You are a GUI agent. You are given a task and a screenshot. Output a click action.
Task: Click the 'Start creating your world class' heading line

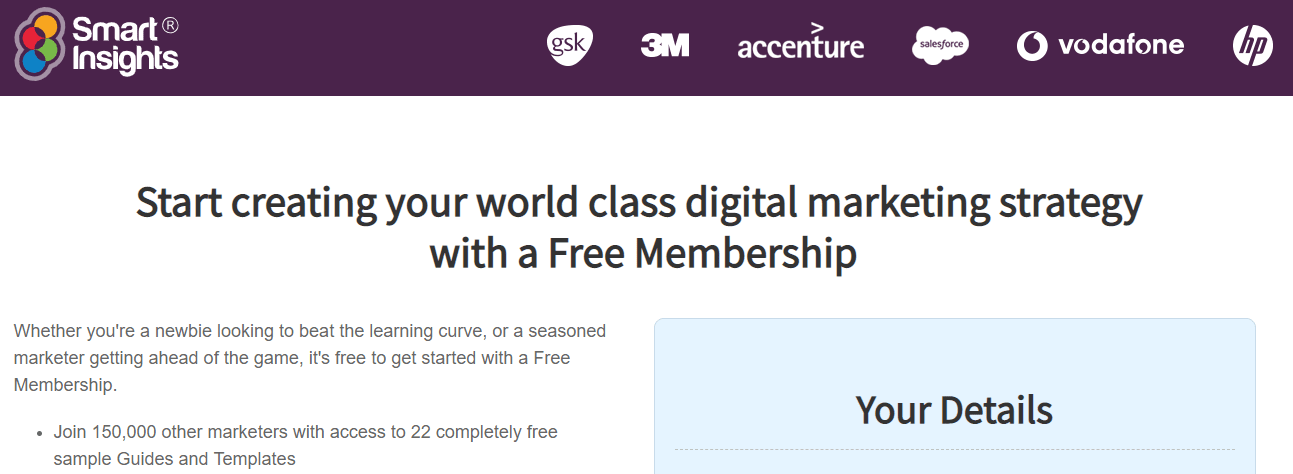pyautogui.click(x=639, y=203)
